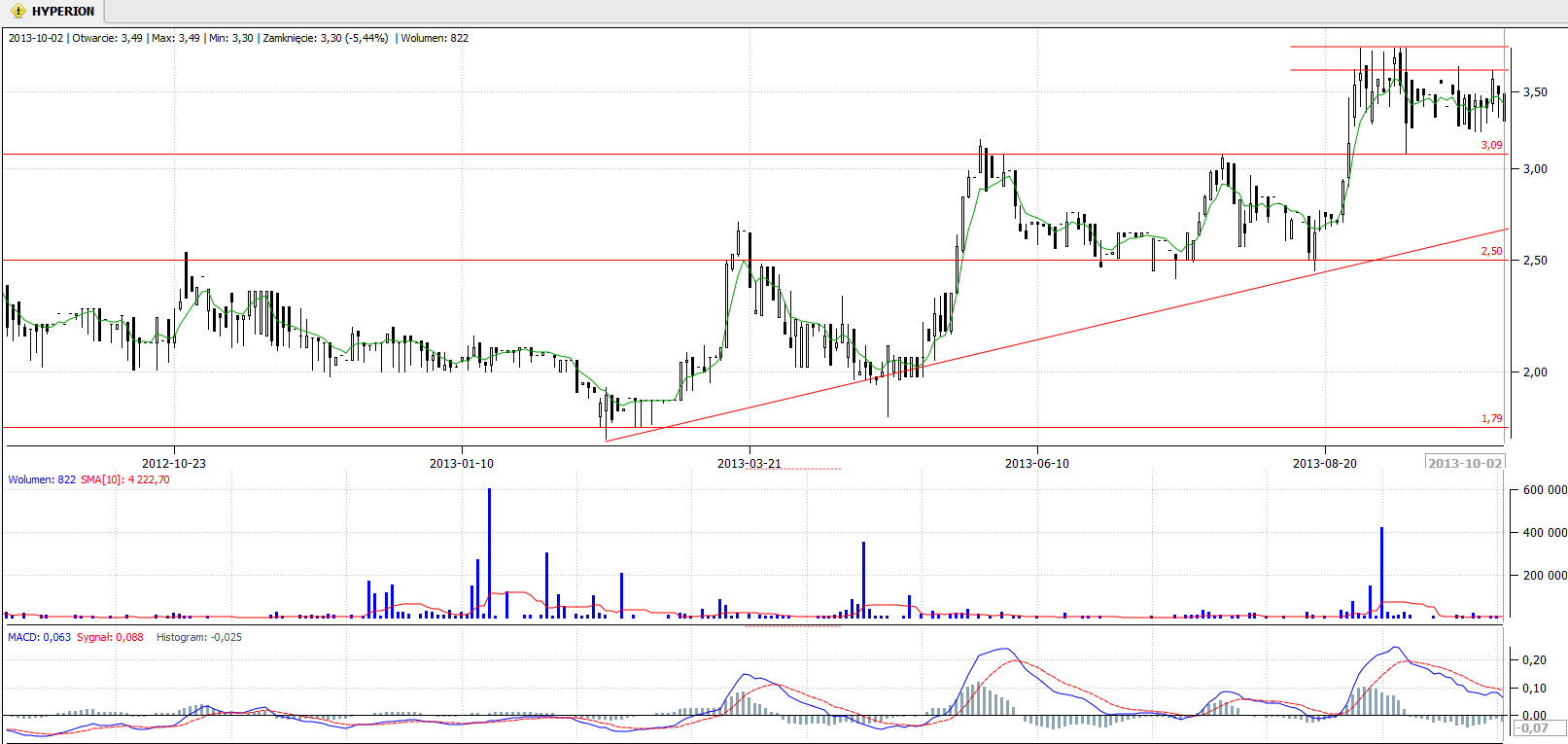Select the HYPERION chart tab
This screenshot has width=1568, height=744.
coord(52,12)
